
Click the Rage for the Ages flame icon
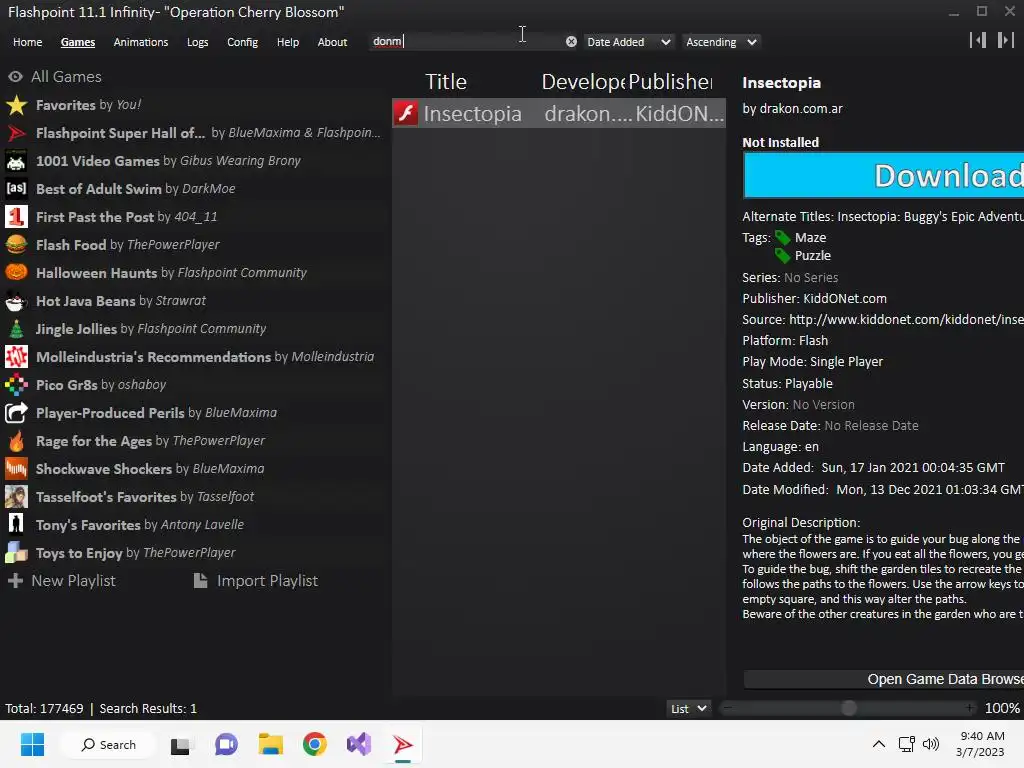16,441
